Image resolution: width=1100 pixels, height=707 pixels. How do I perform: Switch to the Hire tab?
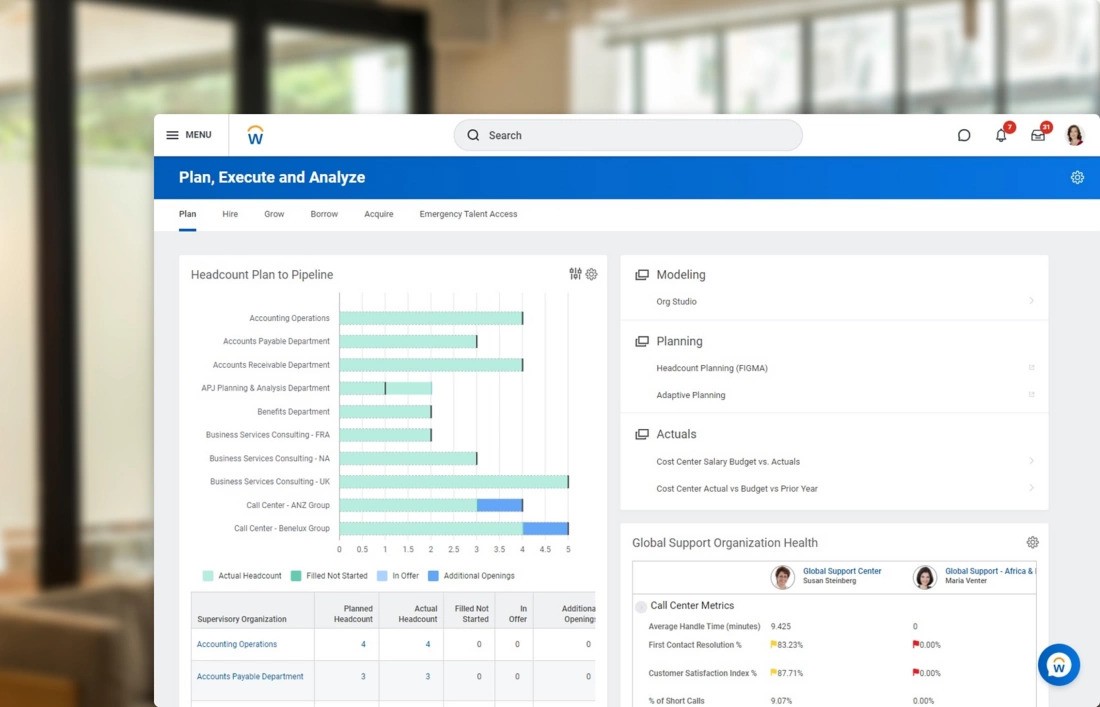pyautogui.click(x=230, y=213)
